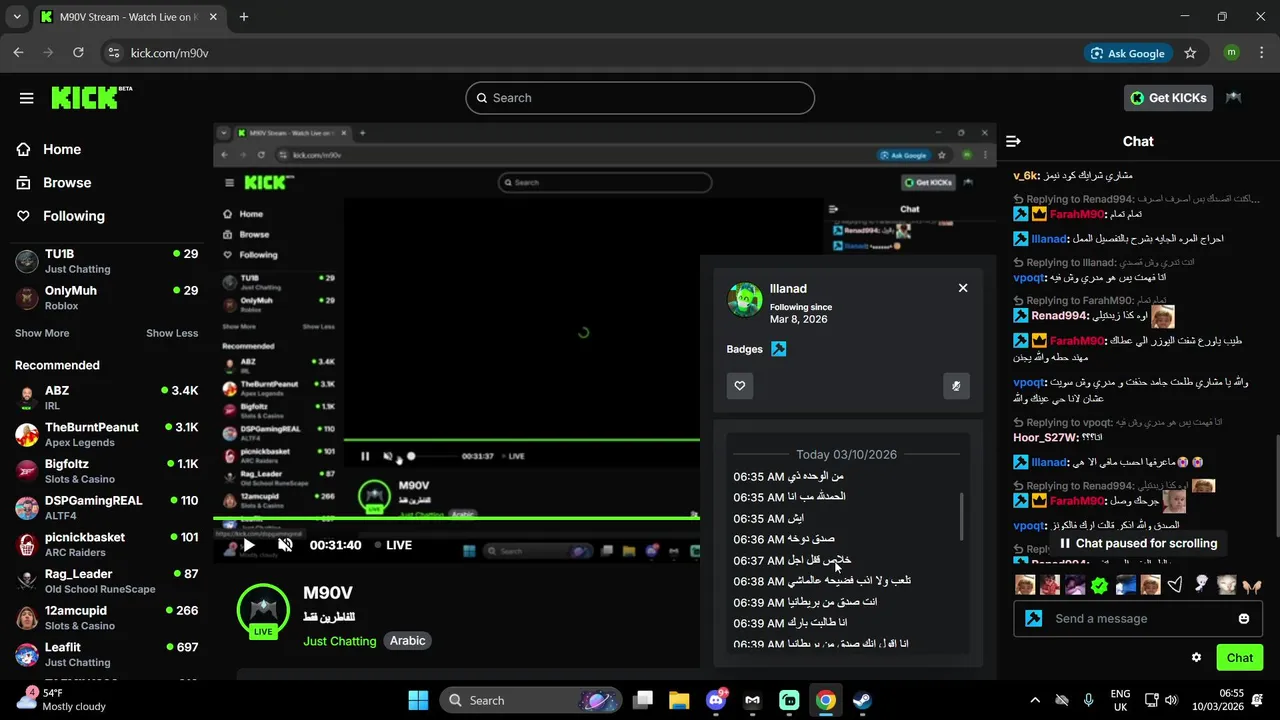This screenshot has height=720, width=1280.
Task: Focus the Kick search field
Action: pos(640,98)
